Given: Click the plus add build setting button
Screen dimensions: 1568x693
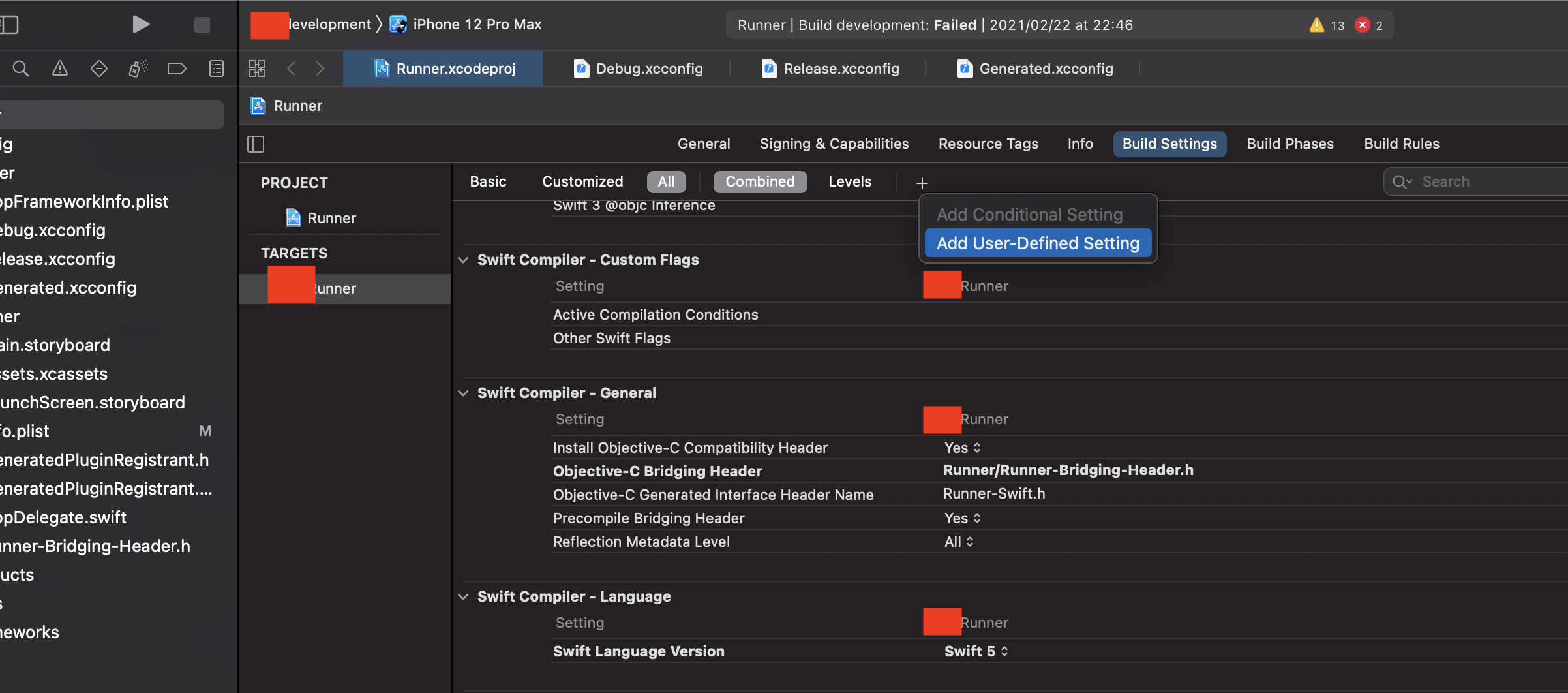Looking at the screenshot, I should coord(922,183).
